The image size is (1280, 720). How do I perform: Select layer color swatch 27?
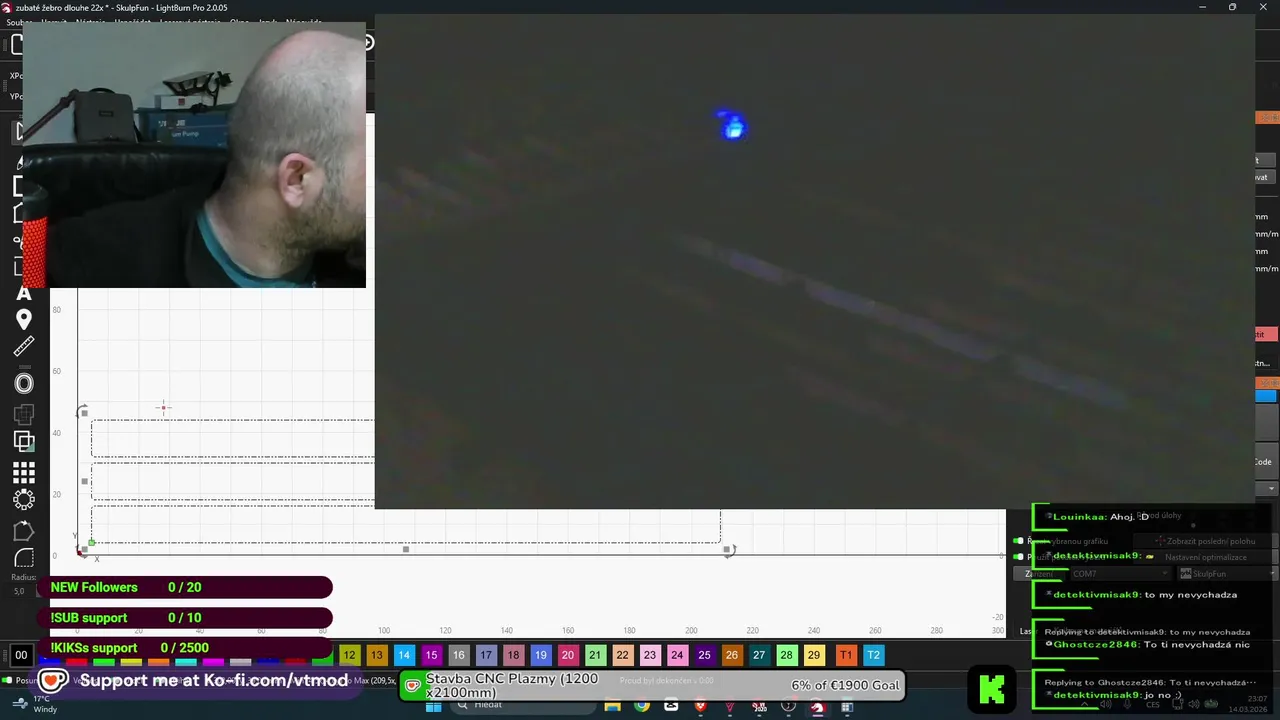pyautogui.click(x=759, y=655)
